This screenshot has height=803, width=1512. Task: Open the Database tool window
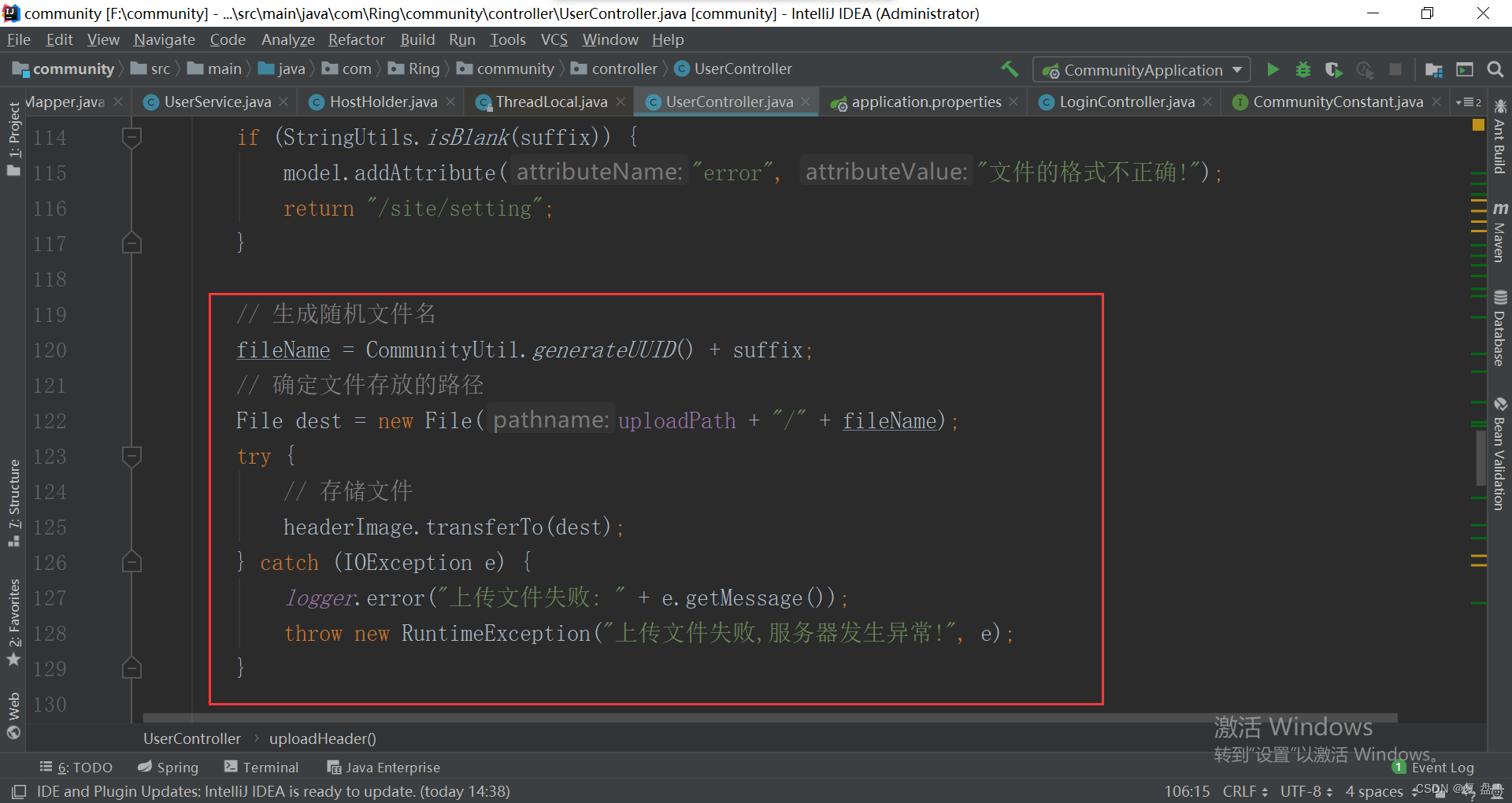(x=1499, y=328)
